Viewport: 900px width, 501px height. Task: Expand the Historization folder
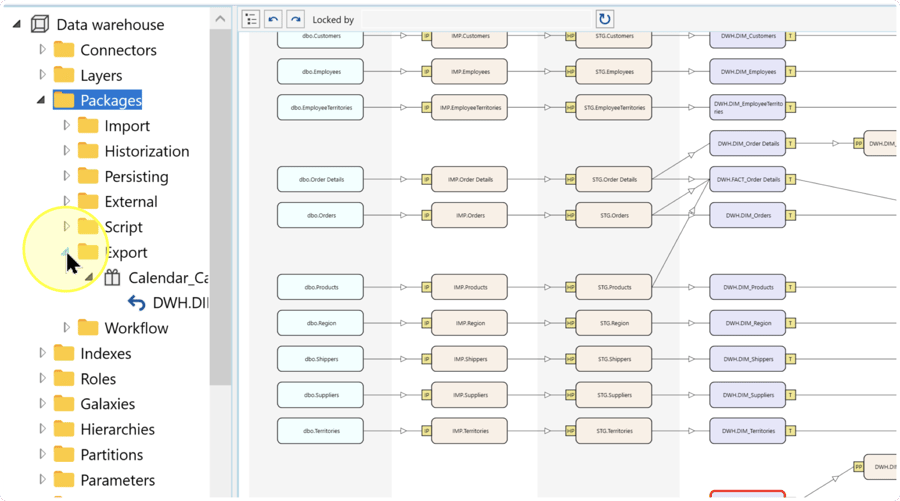point(66,150)
